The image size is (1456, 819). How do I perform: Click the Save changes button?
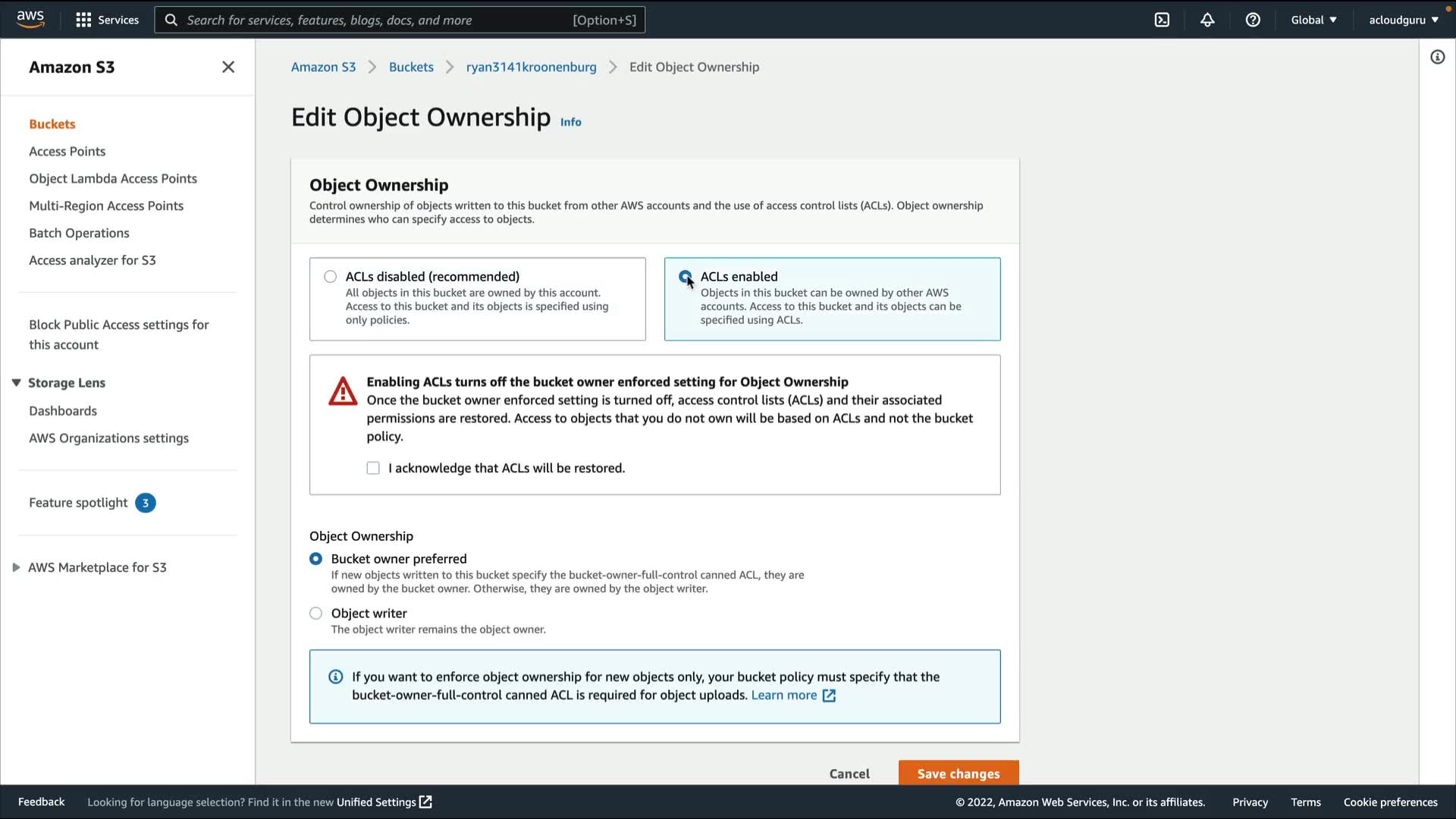tap(958, 773)
